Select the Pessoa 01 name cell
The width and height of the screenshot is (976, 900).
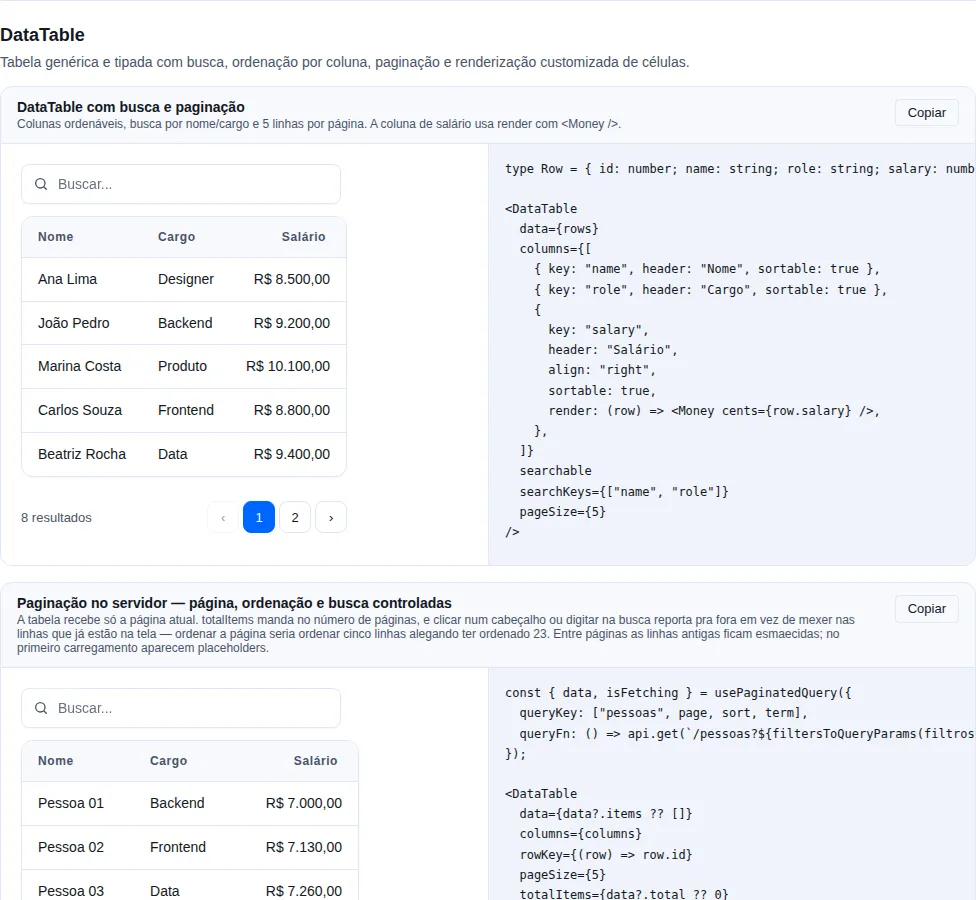click(x=71, y=804)
